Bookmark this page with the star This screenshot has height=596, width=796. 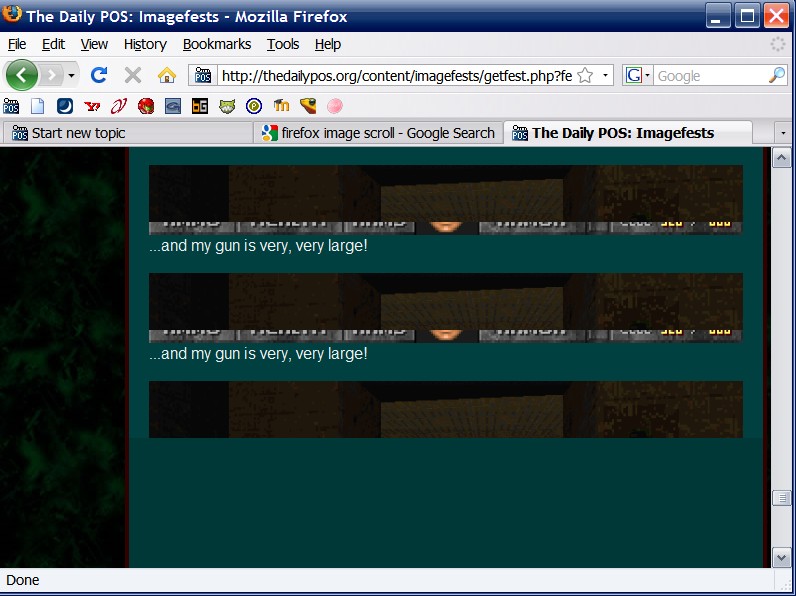(x=585, y=76)
